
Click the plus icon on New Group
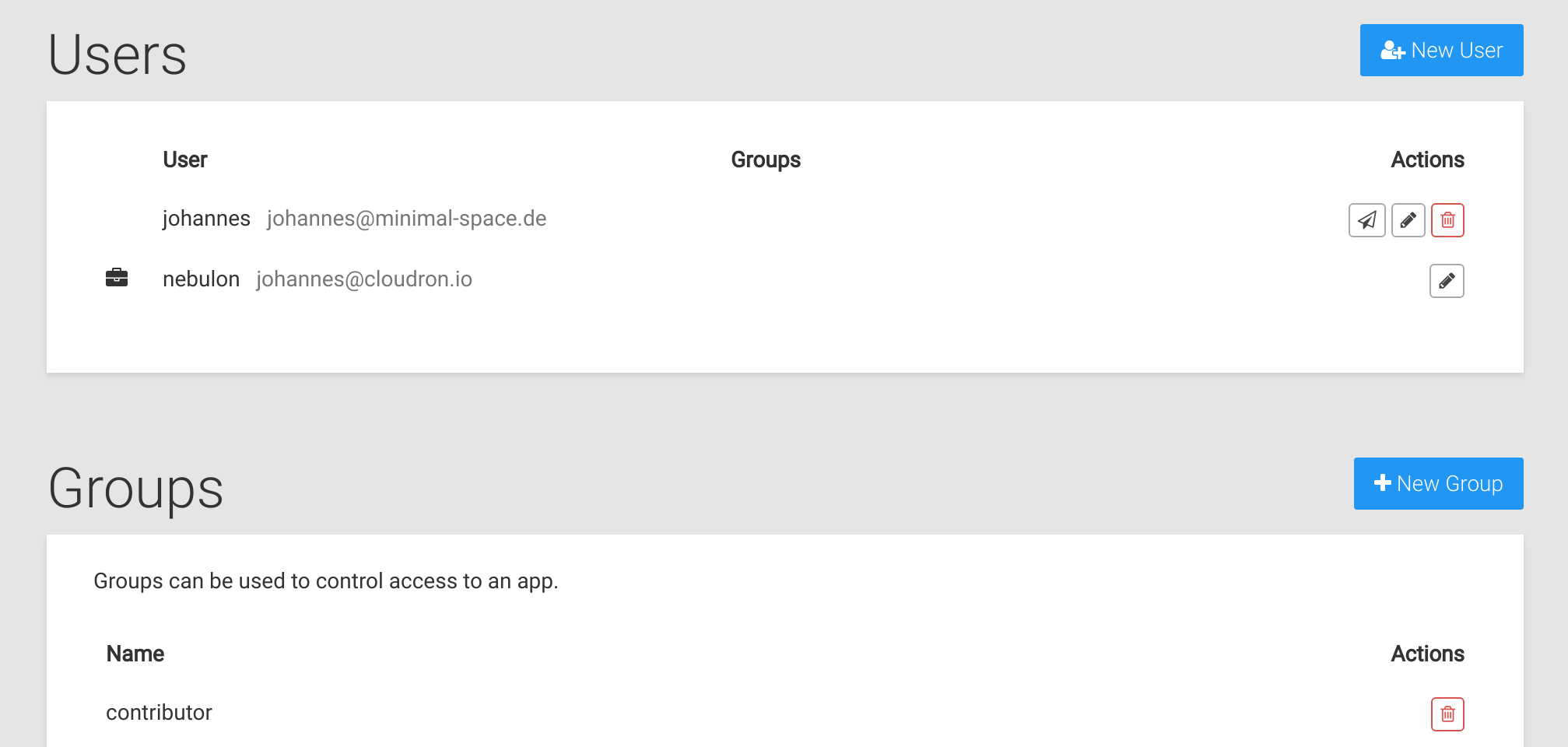1382,483
